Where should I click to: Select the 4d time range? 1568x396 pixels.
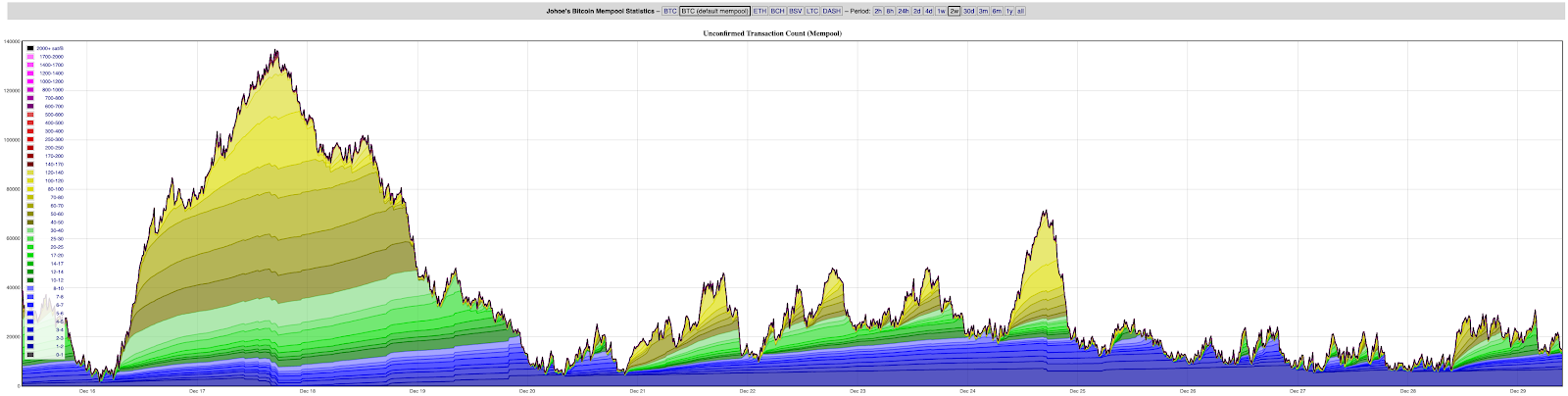[x=929, y=11]
